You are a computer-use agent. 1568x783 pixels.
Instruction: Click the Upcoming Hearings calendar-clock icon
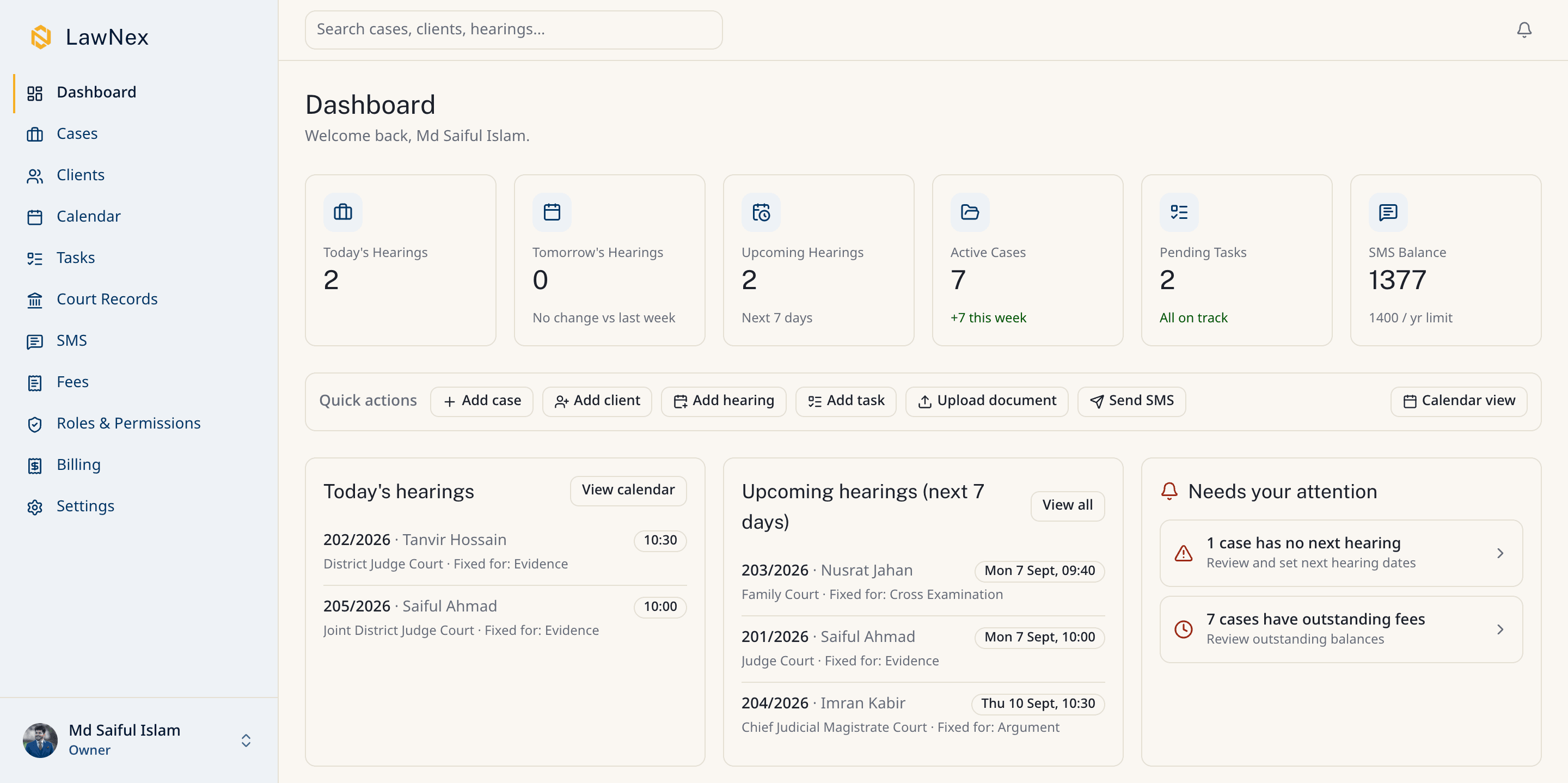pyautogui.click(x=761, y=212)
